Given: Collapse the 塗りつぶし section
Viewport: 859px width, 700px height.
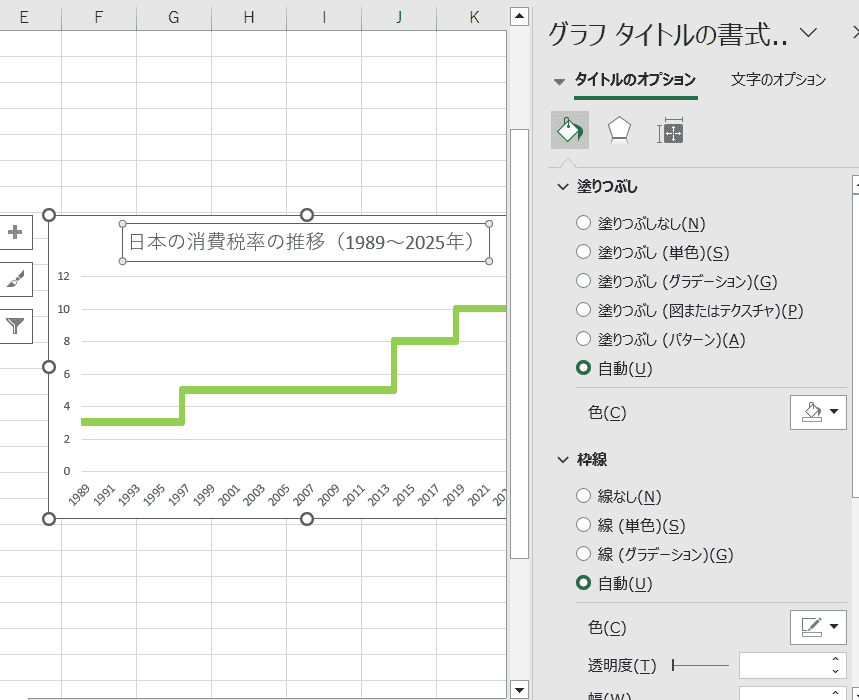Looking at the screenshot, I should pyautogui.click(x=563, y=187).
